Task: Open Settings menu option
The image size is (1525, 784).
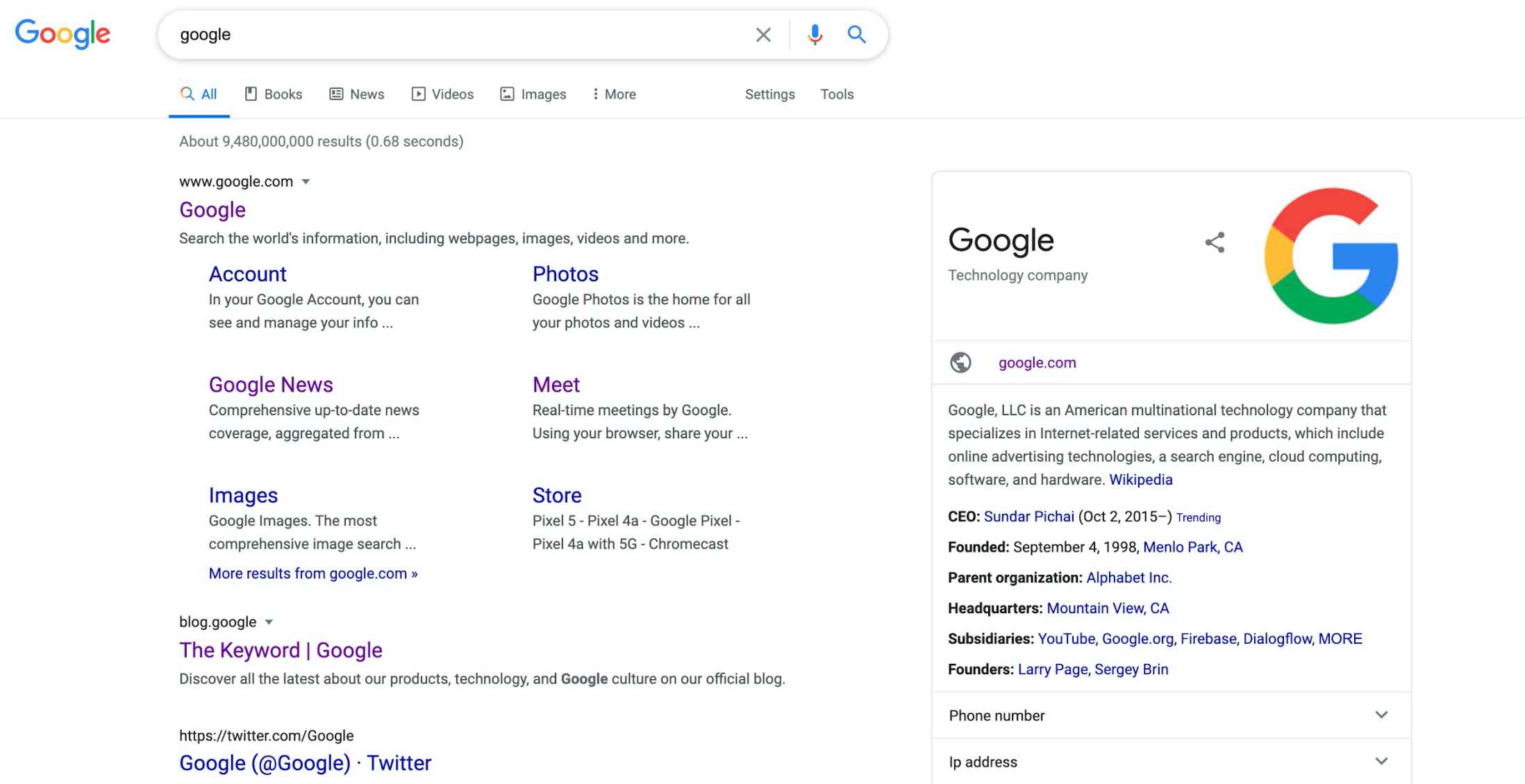Action: [x=769, y=94]
